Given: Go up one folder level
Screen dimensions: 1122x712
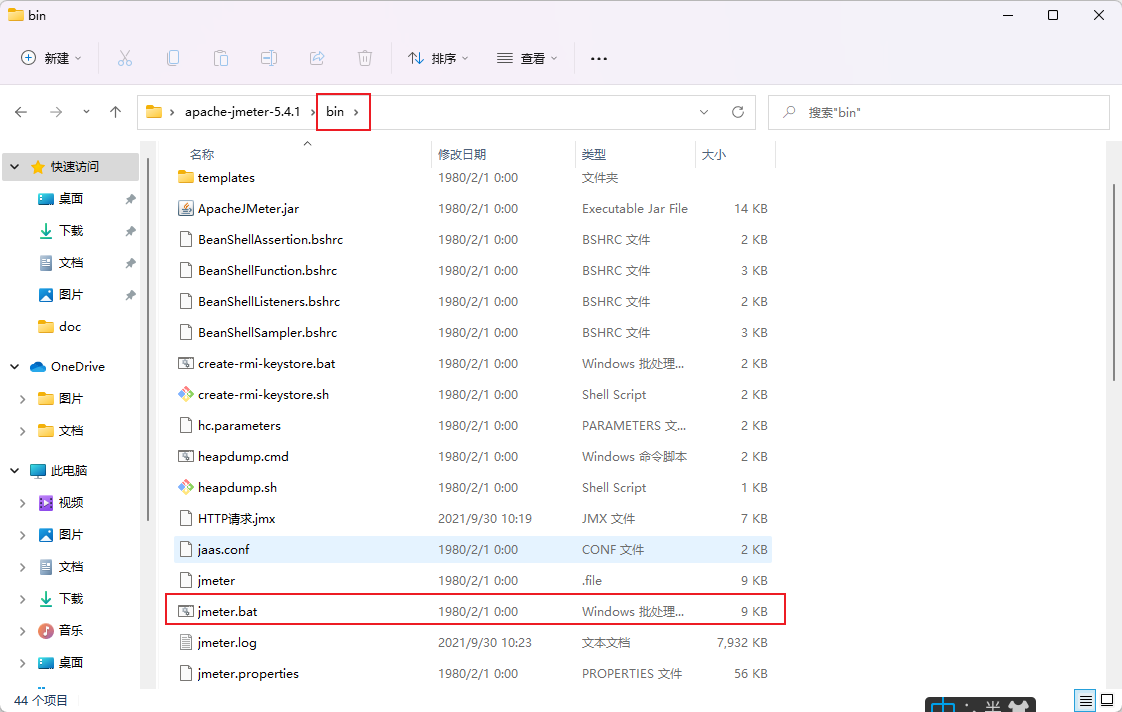Looking at the screenshot, I should (x=115, y=112).
